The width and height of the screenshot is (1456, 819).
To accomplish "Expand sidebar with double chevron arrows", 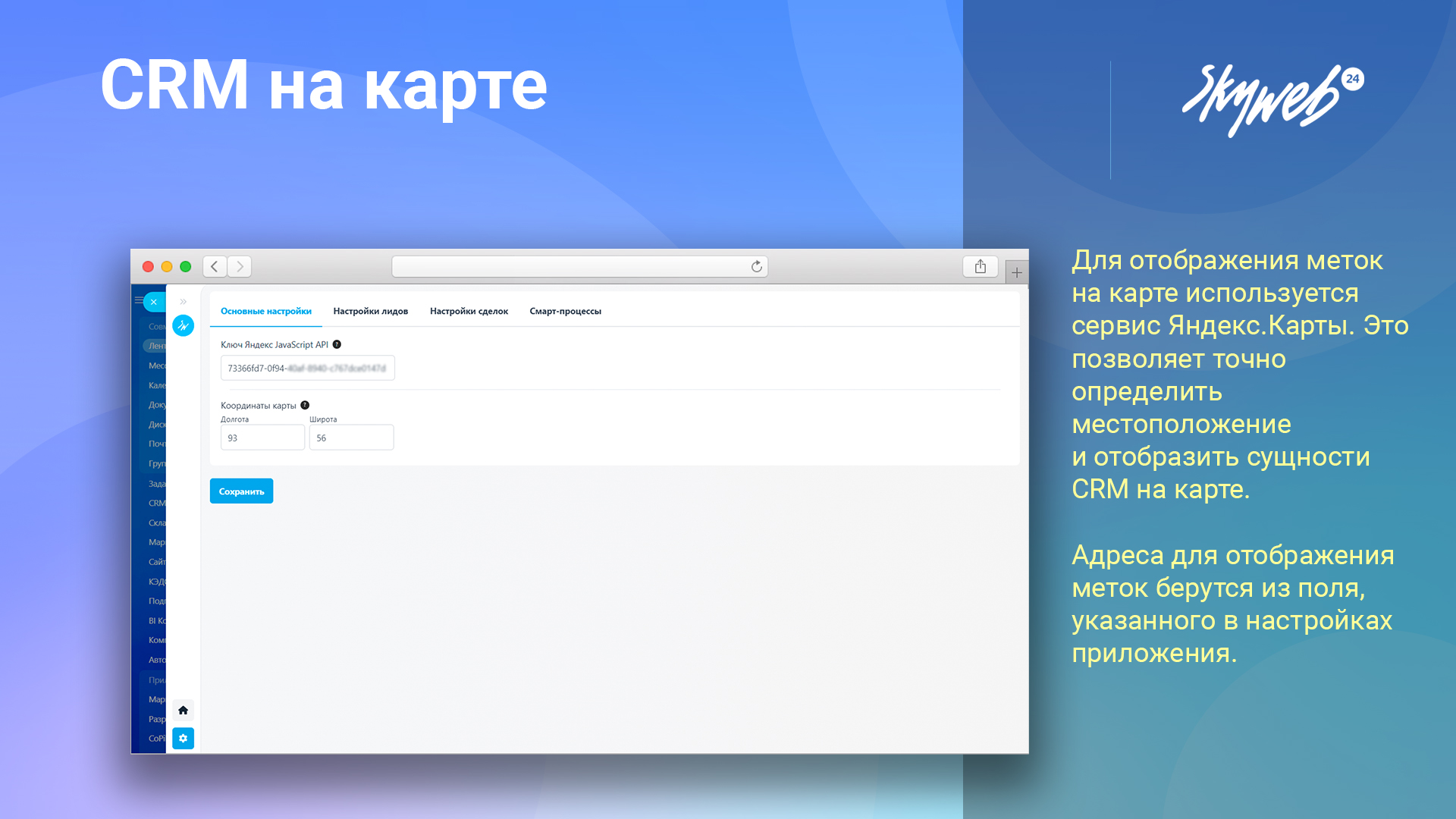I will click(183, 302).
